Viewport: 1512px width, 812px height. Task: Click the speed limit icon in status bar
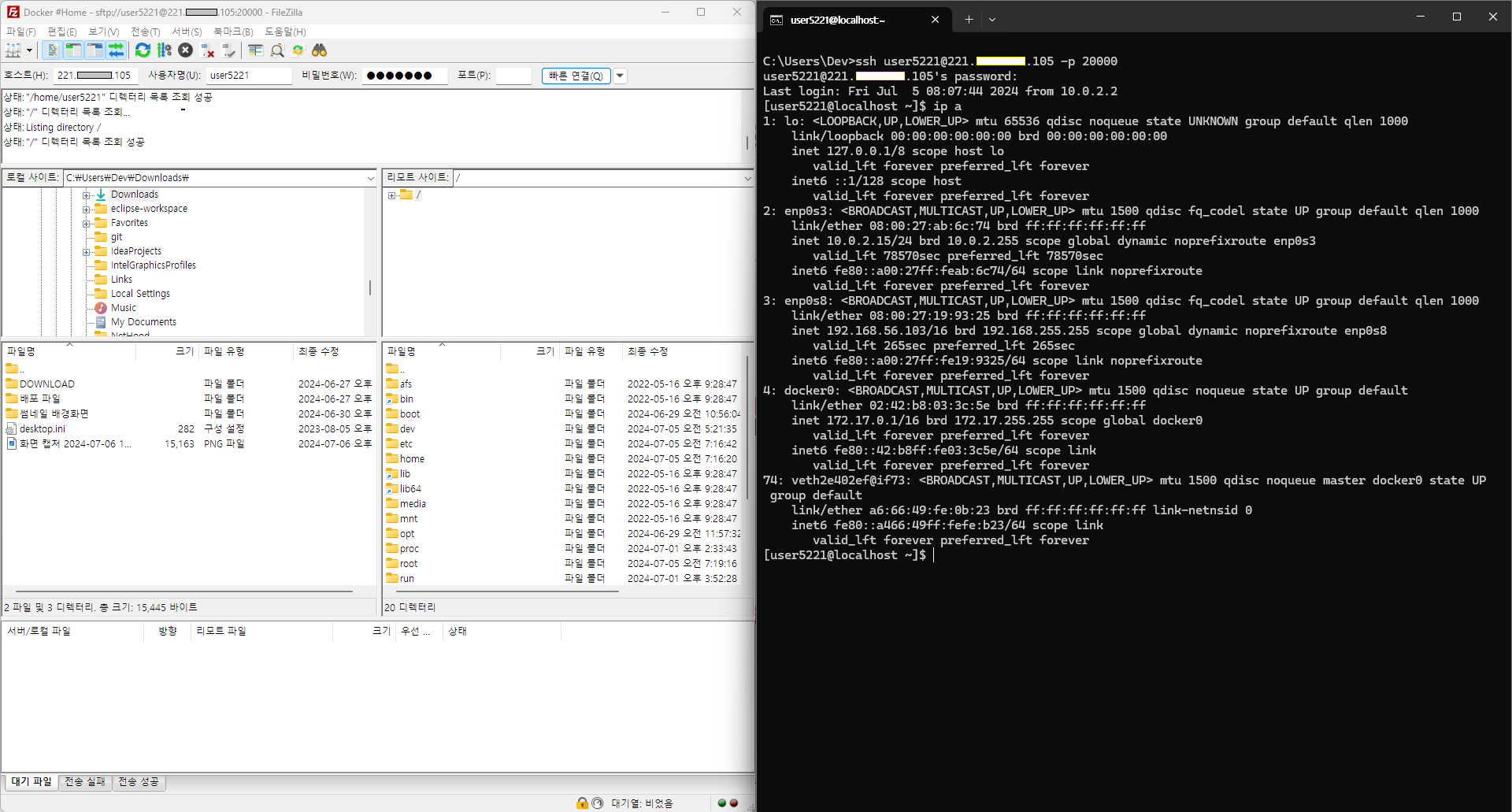[598, 803]
